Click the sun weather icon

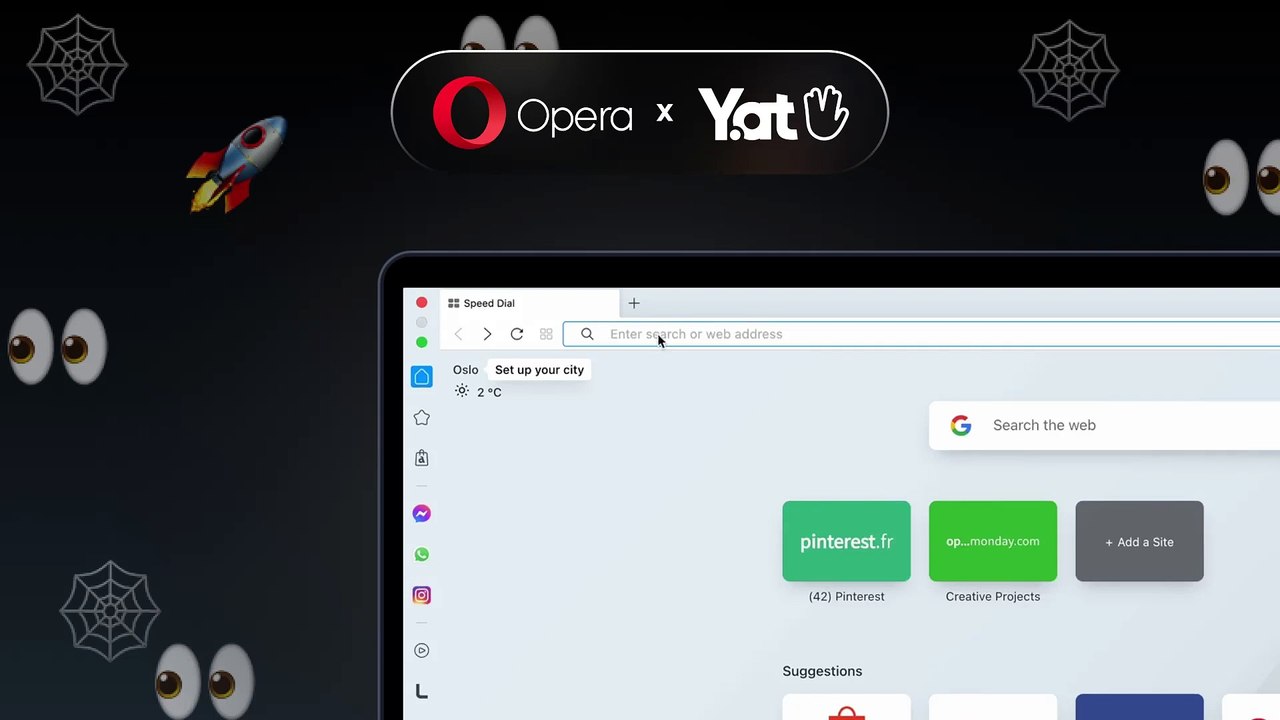[462, 391]
